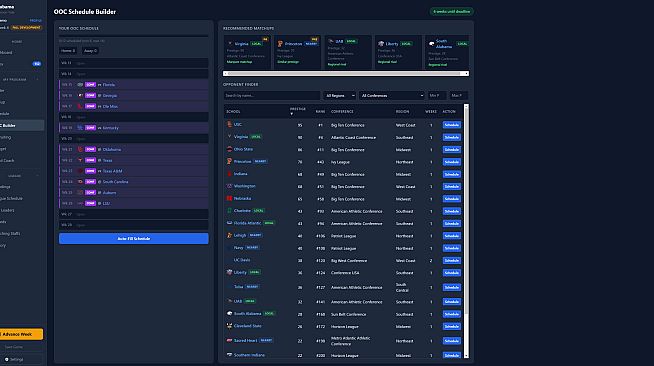Screen dimensions: 654x366
Task: Click the search by name field
Action: (272, 95)
